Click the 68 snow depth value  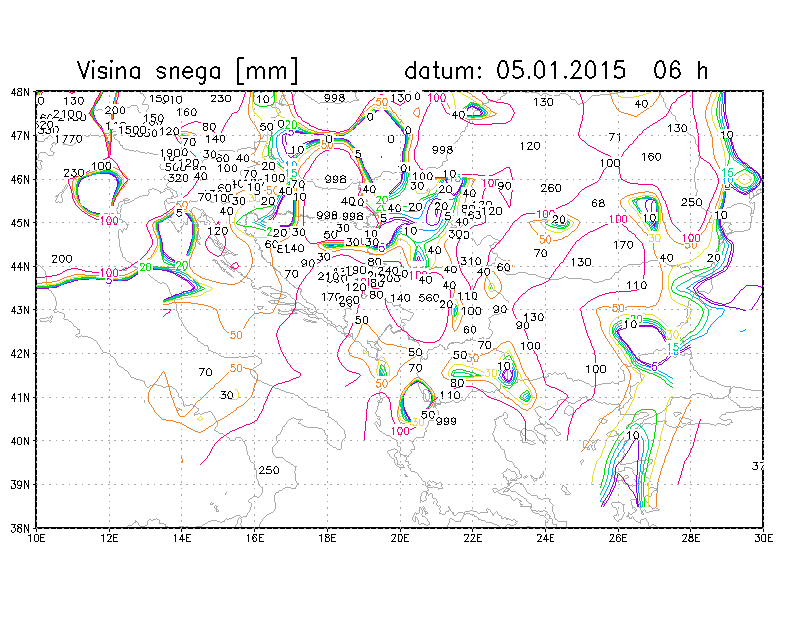(x=598, y=203)
